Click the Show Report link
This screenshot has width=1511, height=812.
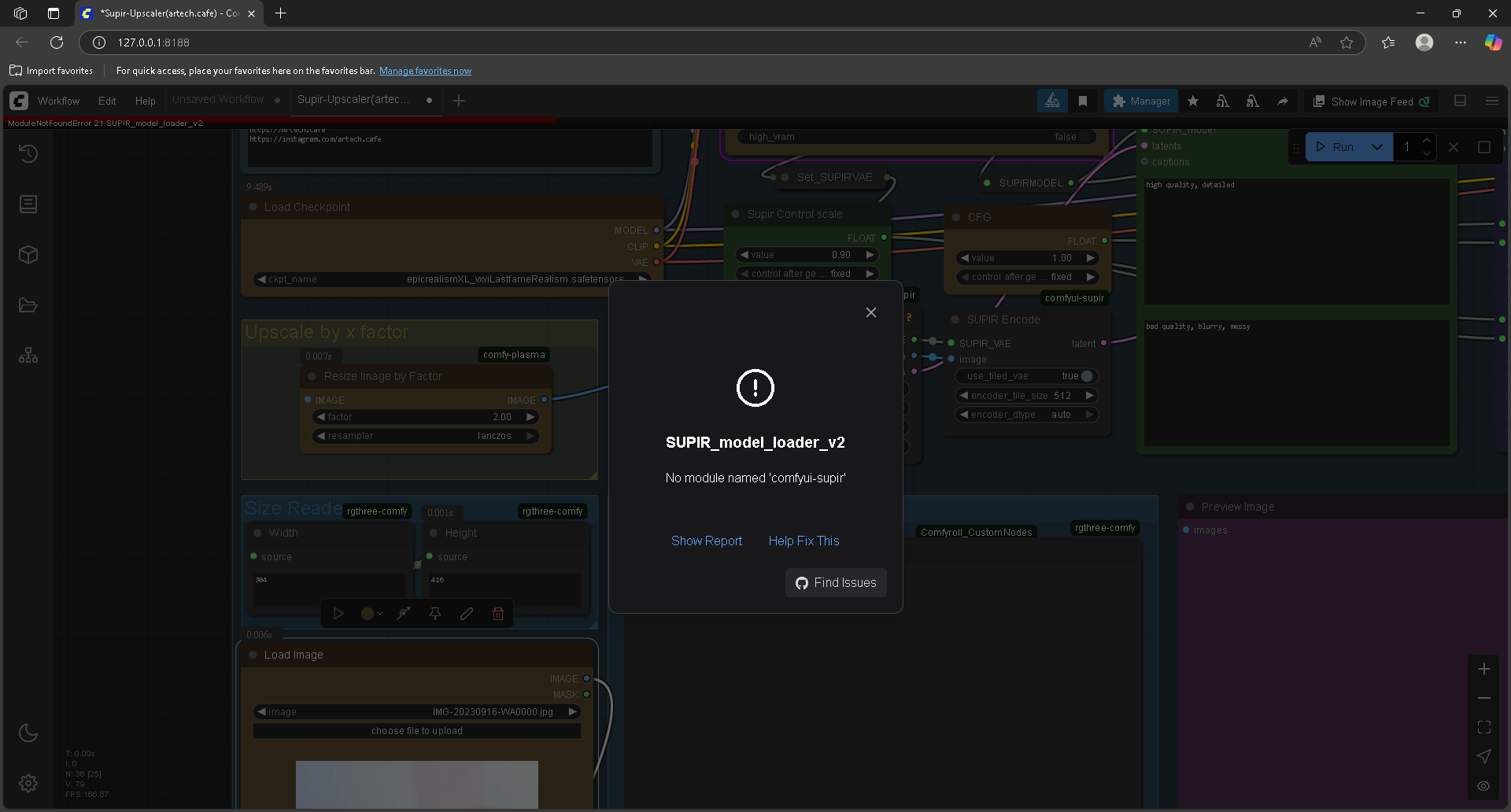click(706, 541)
